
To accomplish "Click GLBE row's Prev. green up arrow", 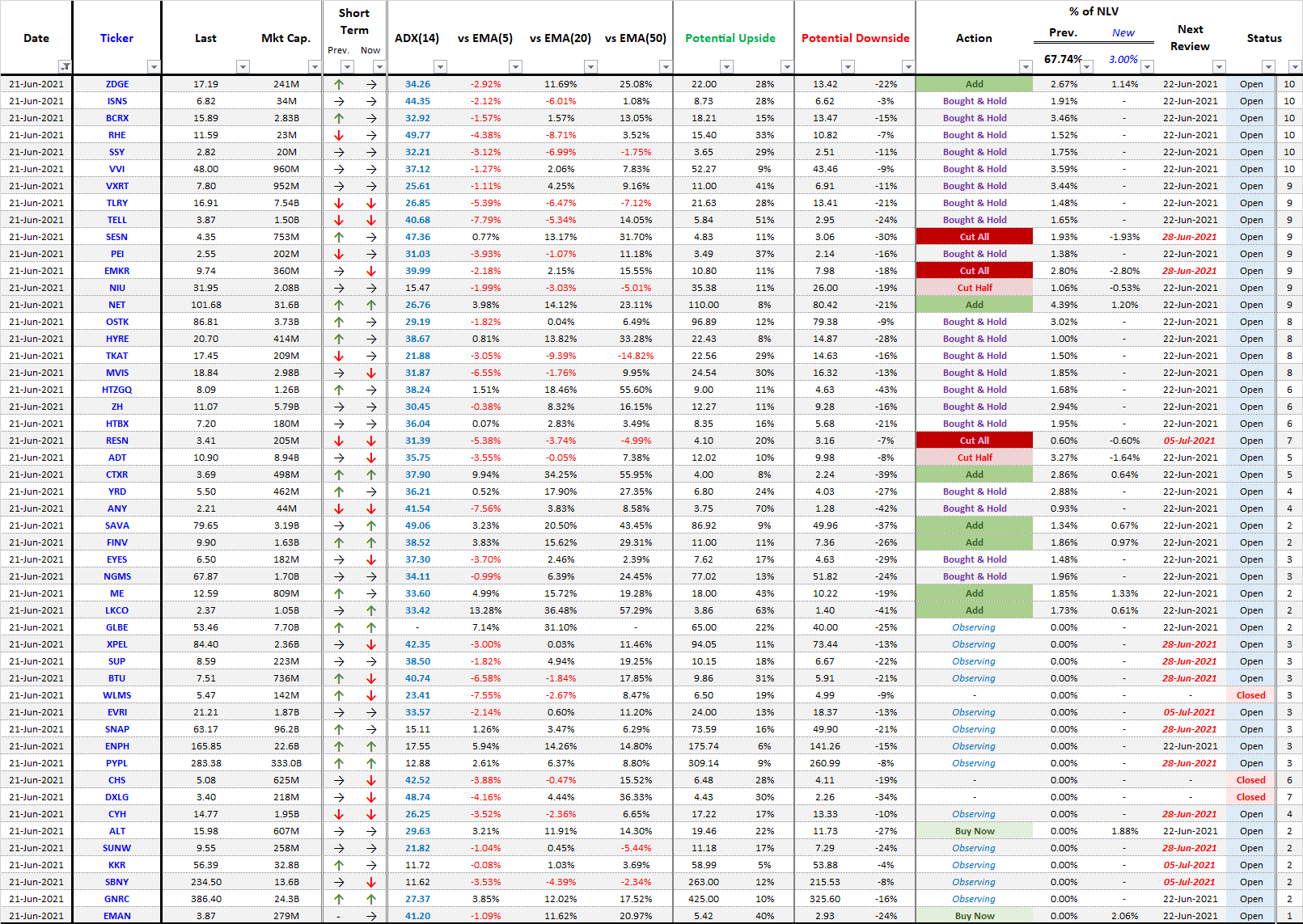I will click(339, 627).
